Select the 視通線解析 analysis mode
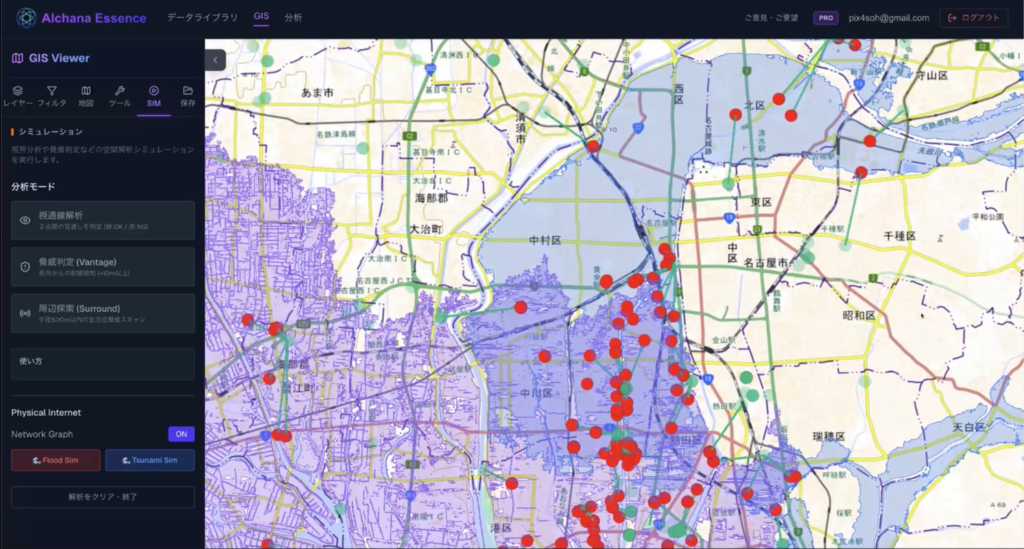 [x=103, y=220]
